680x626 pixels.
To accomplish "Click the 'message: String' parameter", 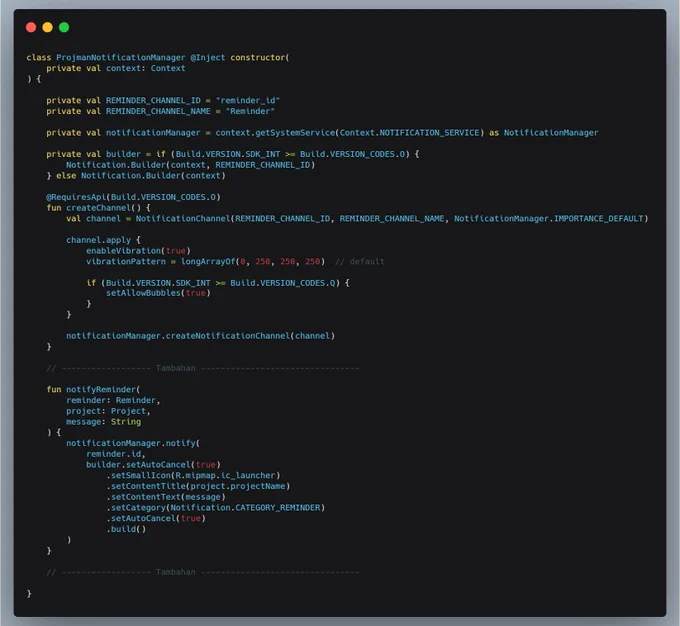I will 103,422.
